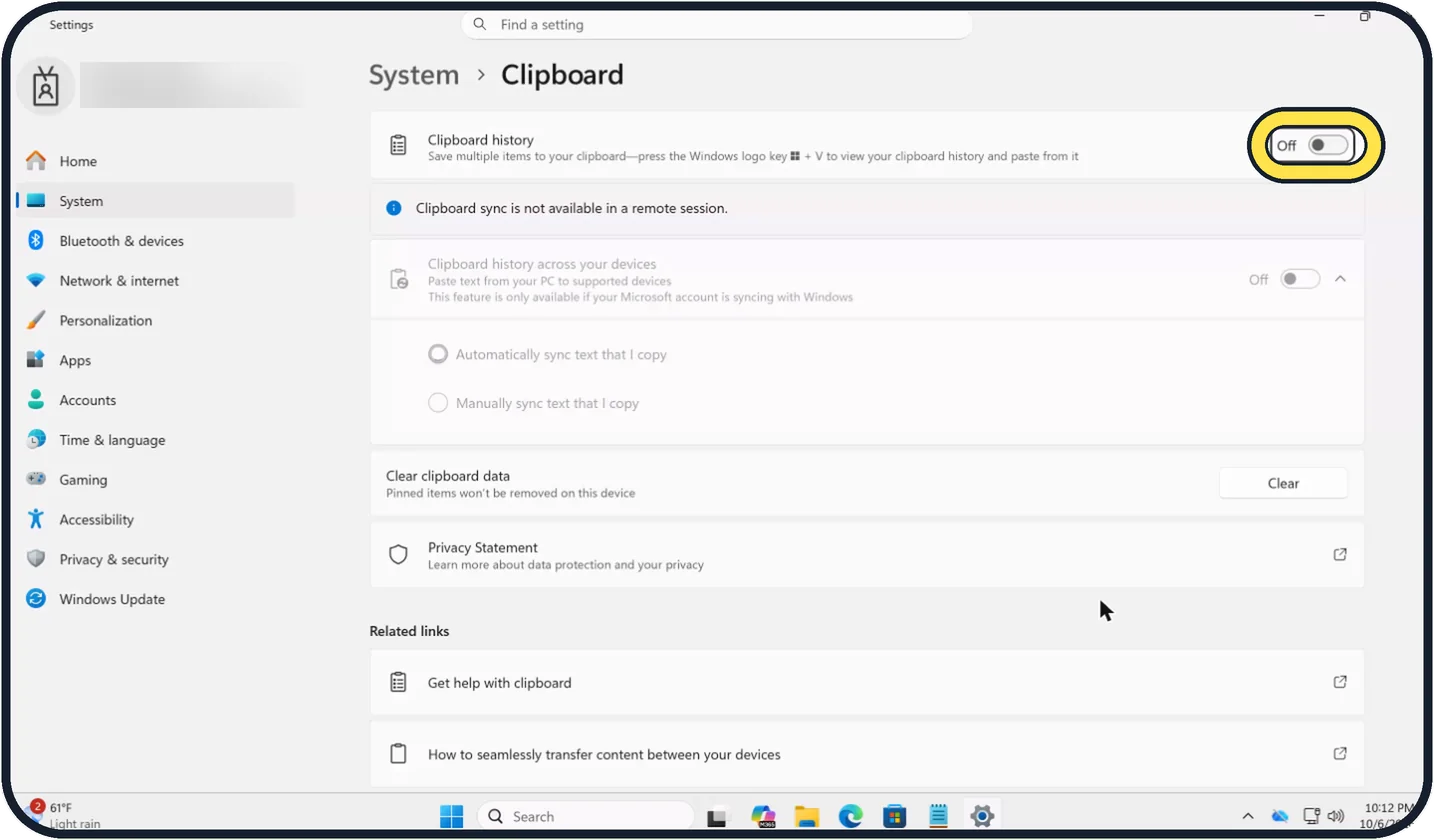
Task: Click the volume speaker tray icon
Action: point(1337,816)
